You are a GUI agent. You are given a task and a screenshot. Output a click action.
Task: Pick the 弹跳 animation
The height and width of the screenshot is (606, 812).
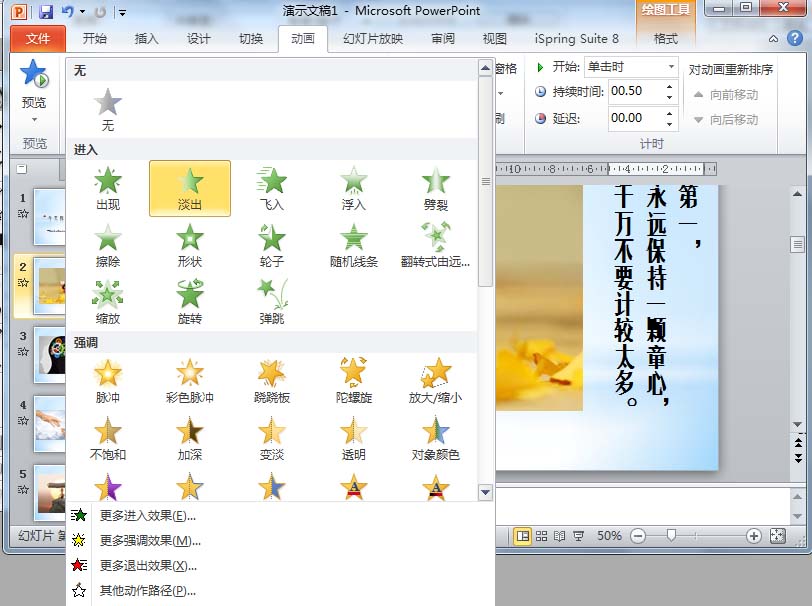[x=272, y=301]
